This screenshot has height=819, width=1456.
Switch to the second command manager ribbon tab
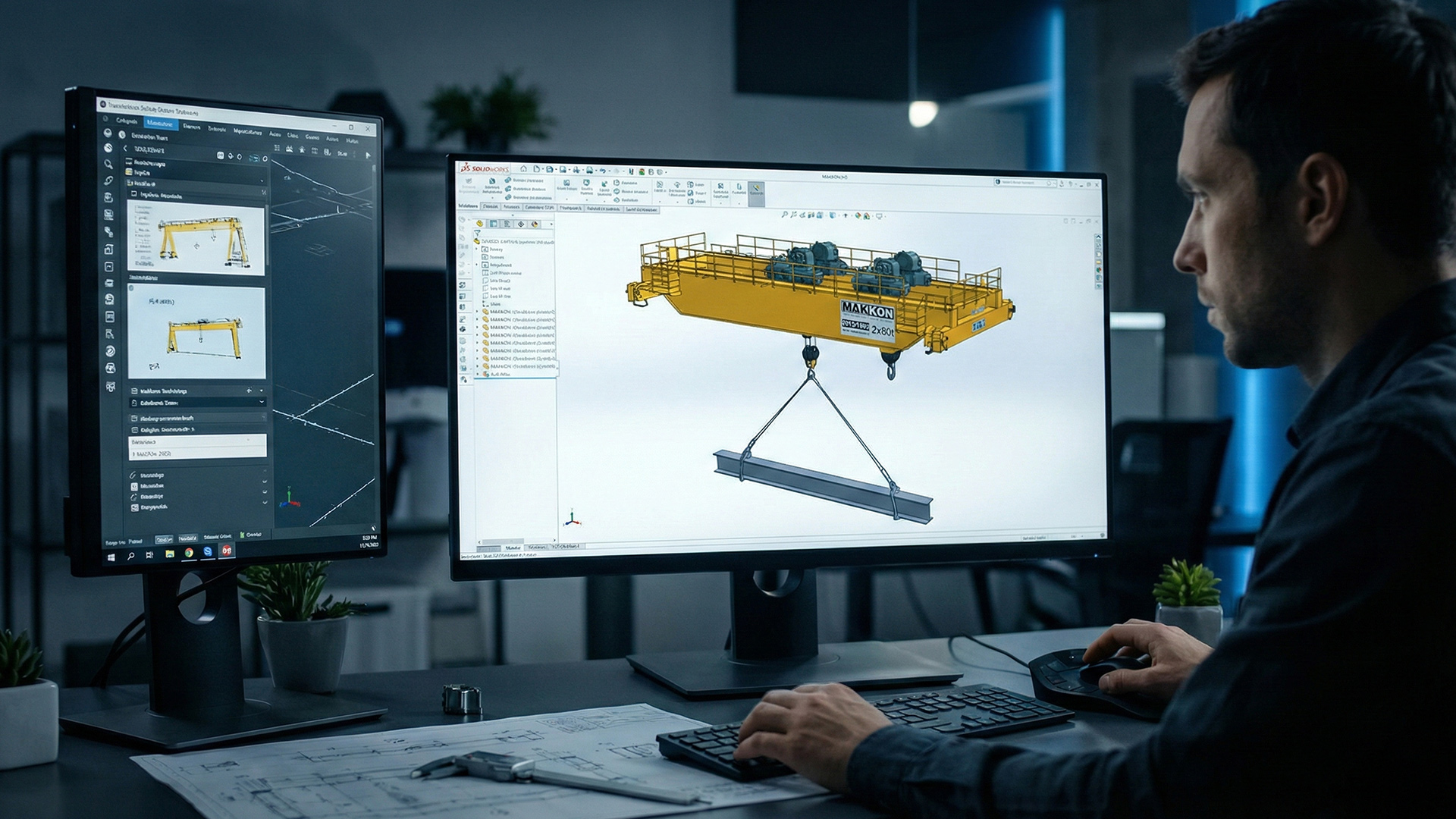(x=491, y=206)
